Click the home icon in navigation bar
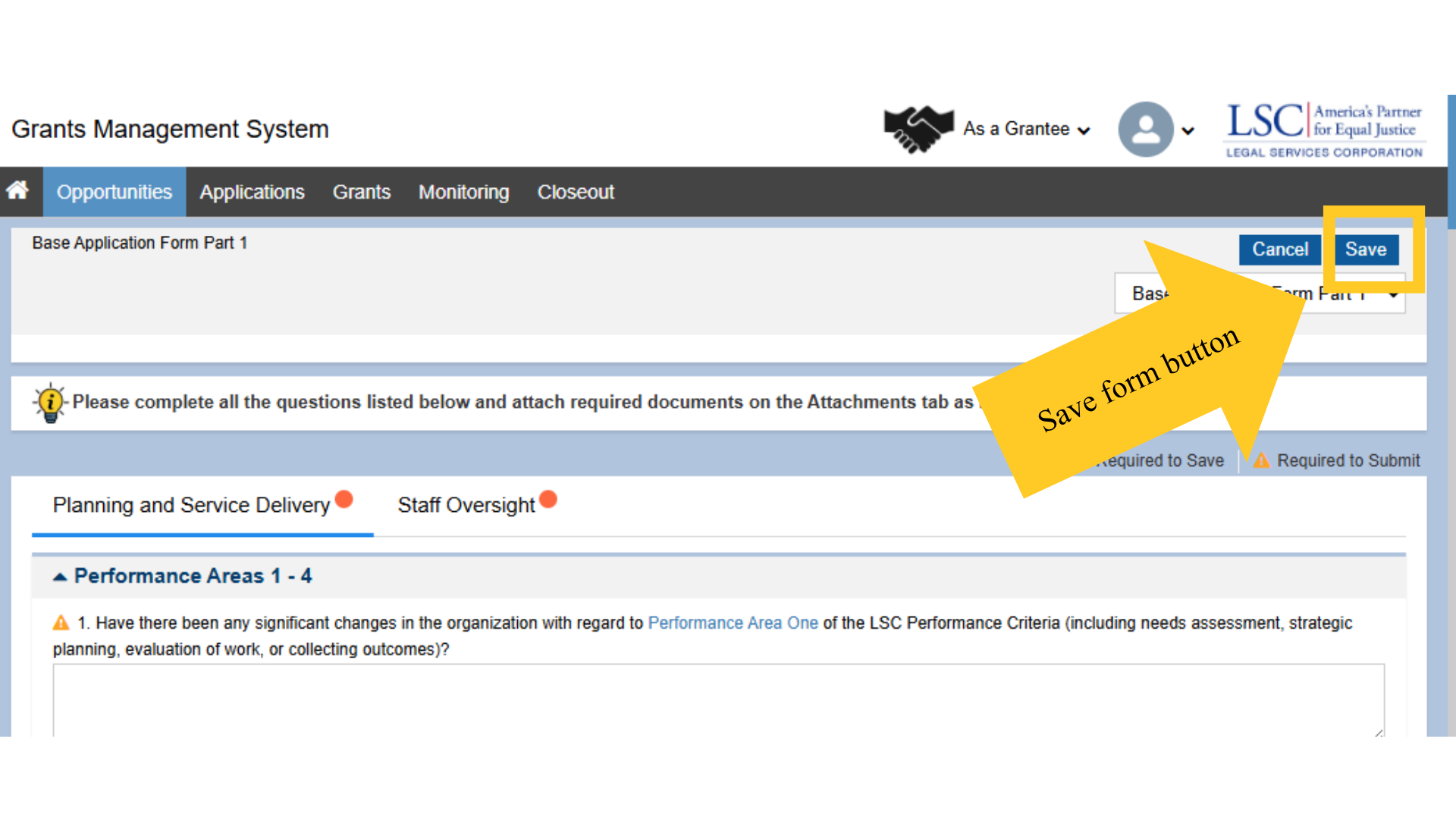 [x=17, y=190]
